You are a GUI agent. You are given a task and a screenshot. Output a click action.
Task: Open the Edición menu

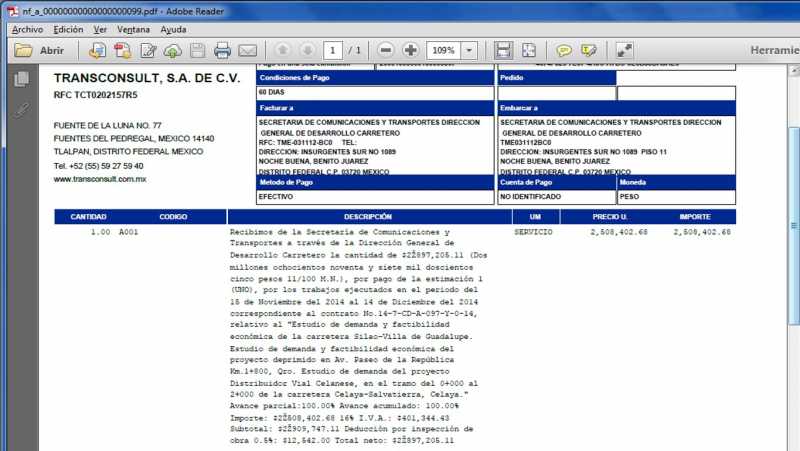68,30
